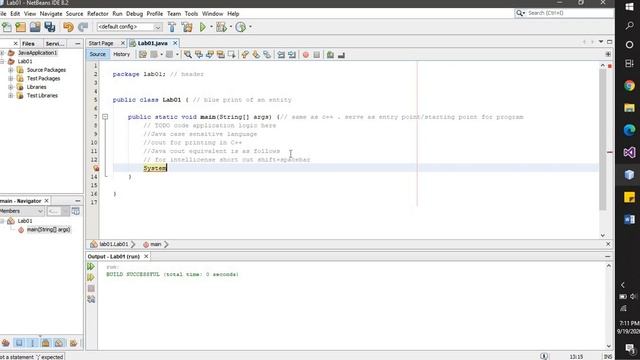Viewport: 640px width, 360px height.
Task: Open Microsoft Word from the taskbar
Action: [x=629, y=219]
